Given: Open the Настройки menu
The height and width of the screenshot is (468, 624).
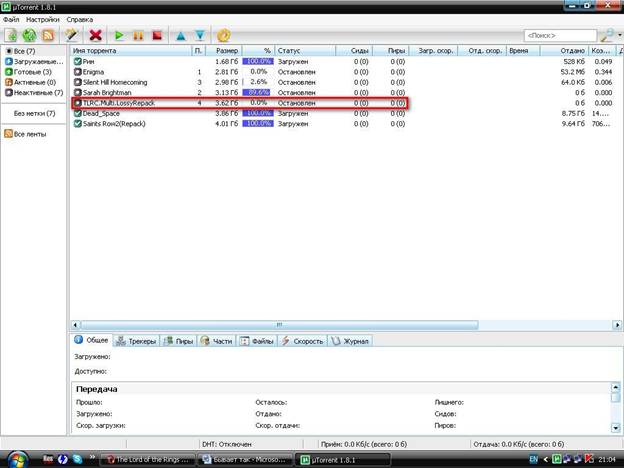Looking at the screenshot, I should tap(43, 19).
